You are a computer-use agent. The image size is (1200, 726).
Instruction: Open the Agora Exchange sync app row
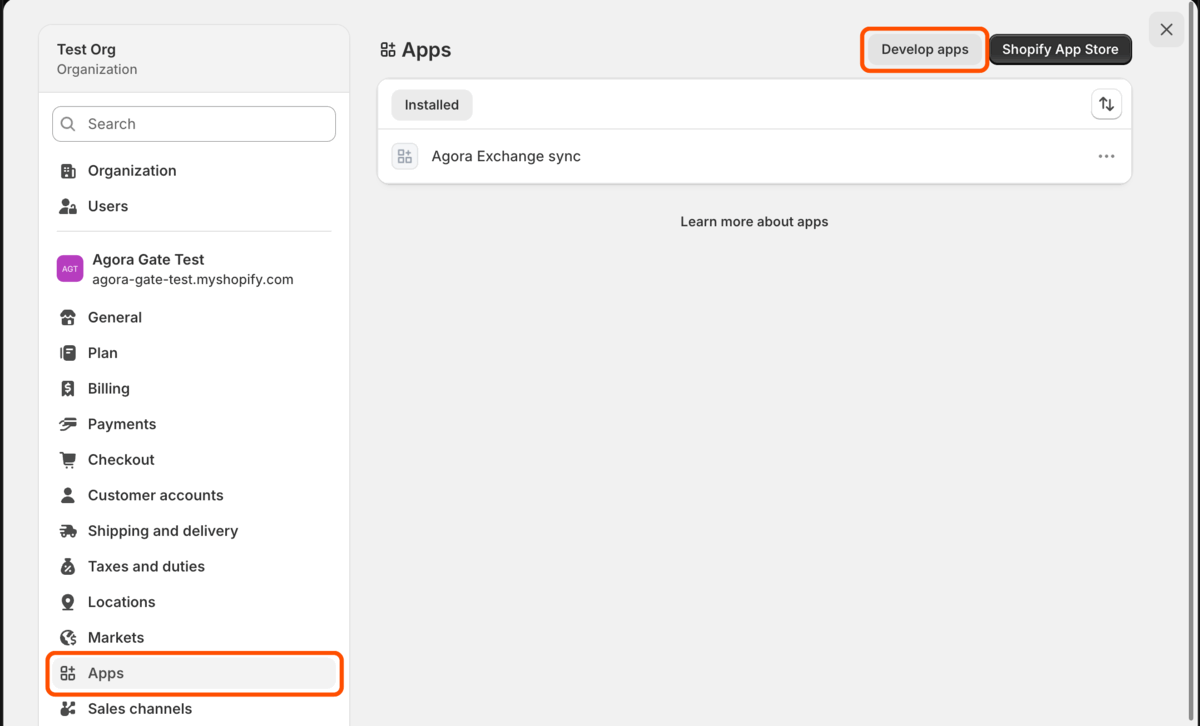pos(754,156)
